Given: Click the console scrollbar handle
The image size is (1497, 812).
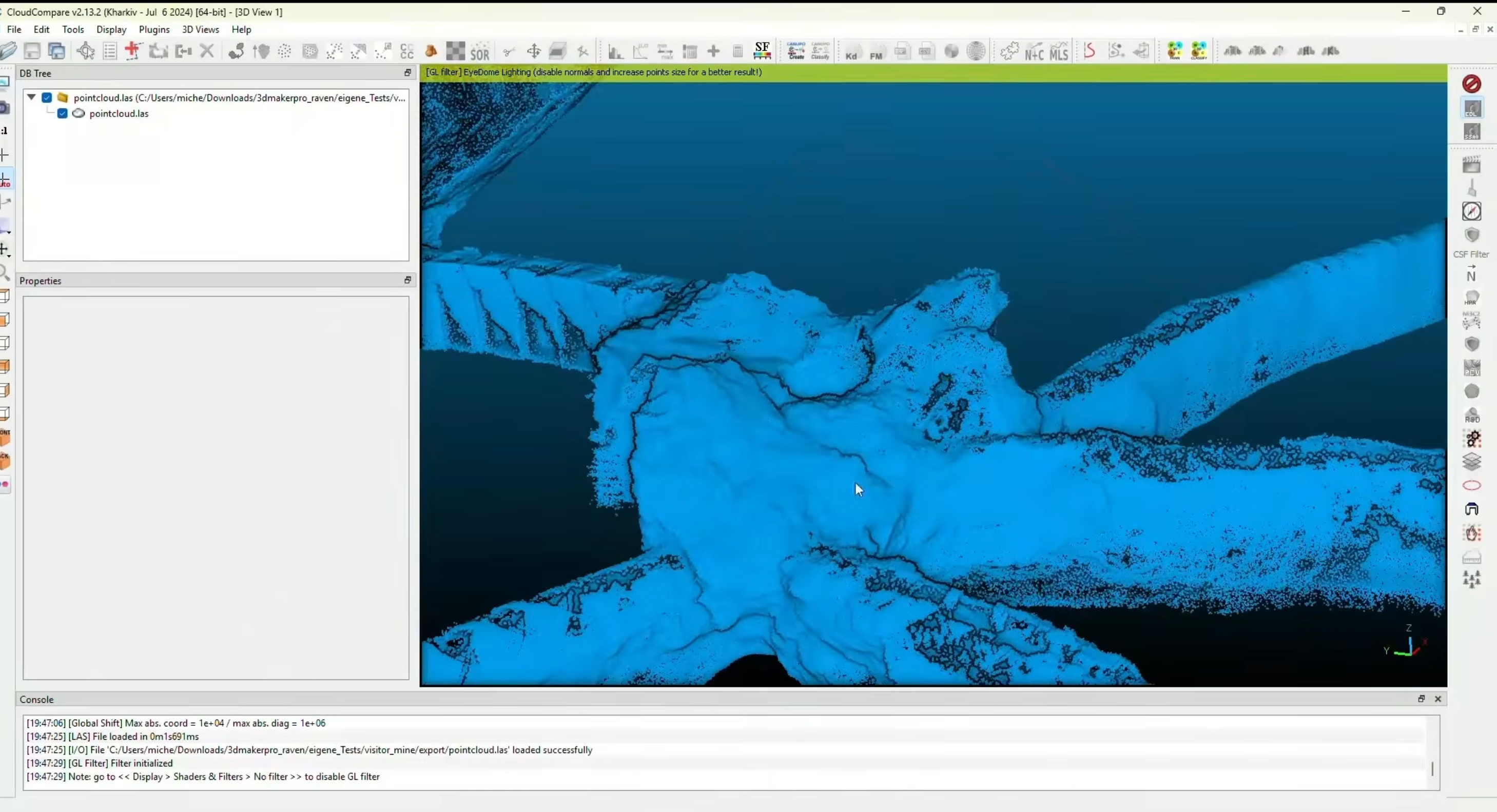Looking at the screenshot, I should (x=1432, y=768).
